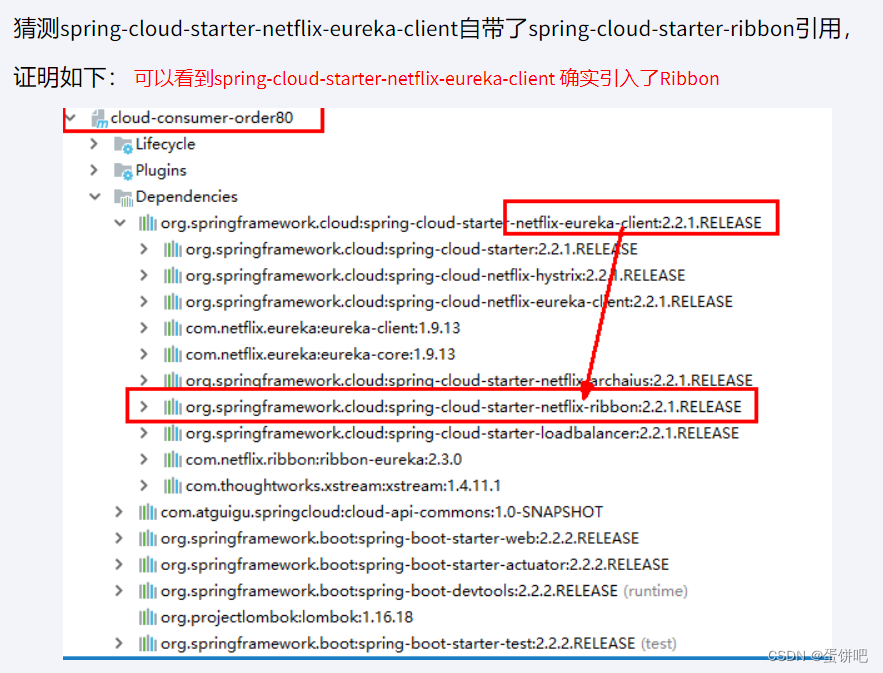Viewport: 883px width, 673px height.
Task: Click library icon of spring-boot-starter-test
Action: click(148, 643)
